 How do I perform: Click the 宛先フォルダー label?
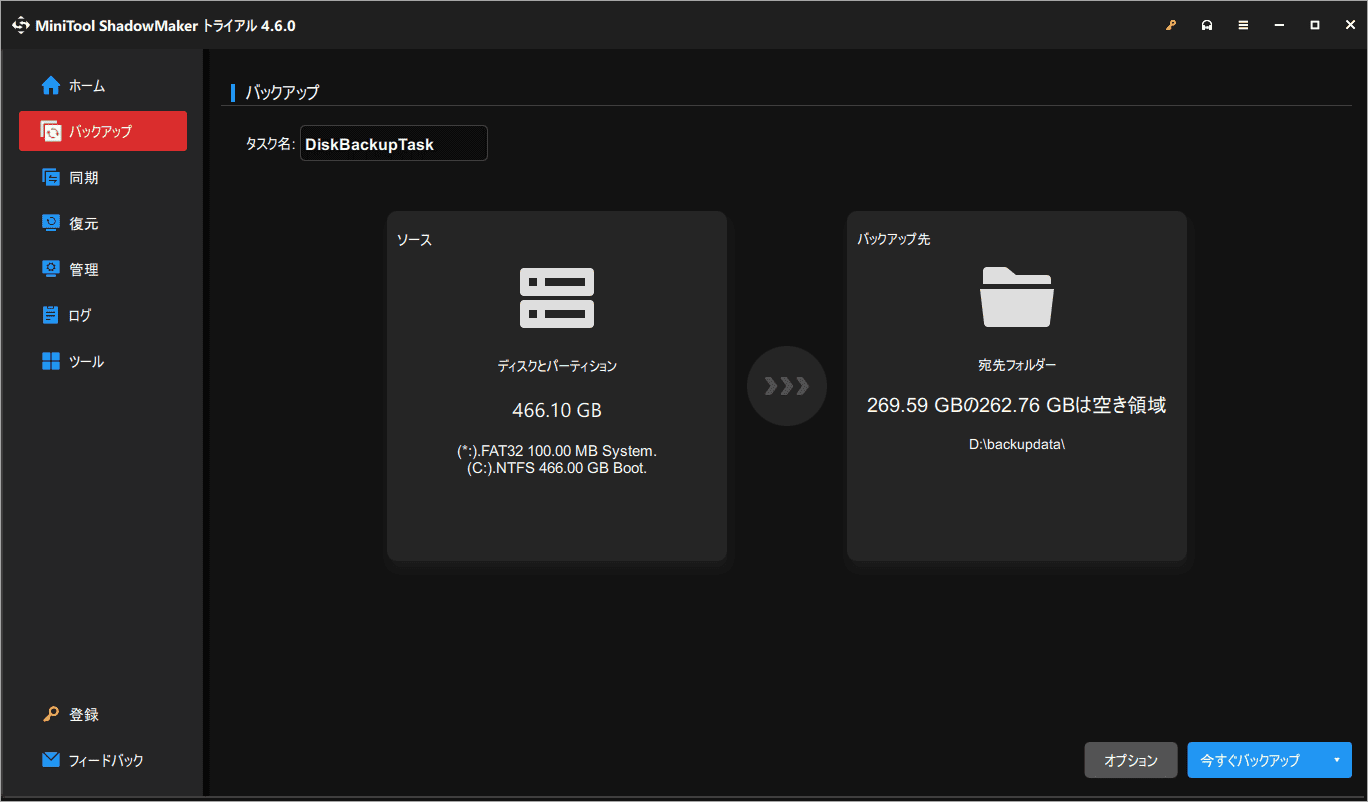click(x=1017, y=365)
